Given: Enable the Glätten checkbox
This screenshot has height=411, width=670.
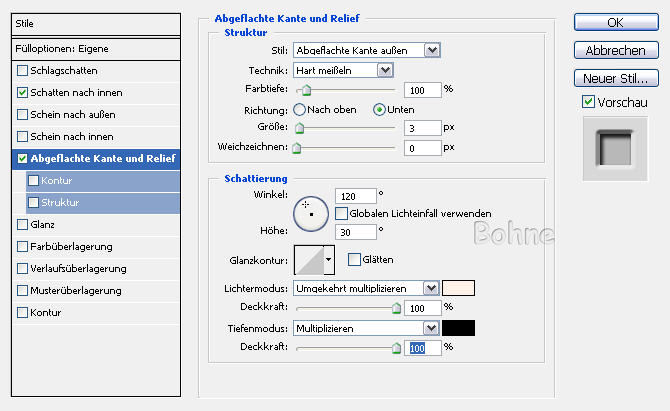Looking at the screenshot, I should pyautogui.click(x=355, y=259).
